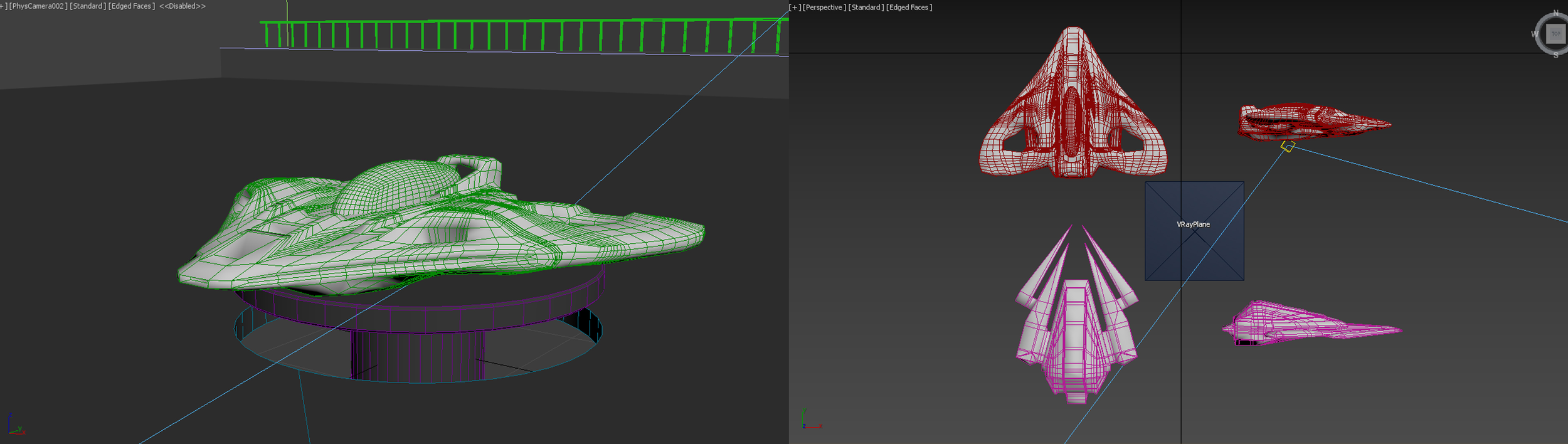Select the VRayPlane object
Viewport: 1568px width, 444px height.
[x=1194, y=231]
